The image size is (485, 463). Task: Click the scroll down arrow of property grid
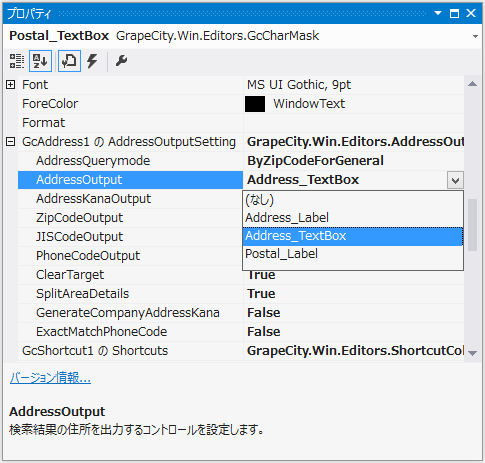tap(472, 353)
